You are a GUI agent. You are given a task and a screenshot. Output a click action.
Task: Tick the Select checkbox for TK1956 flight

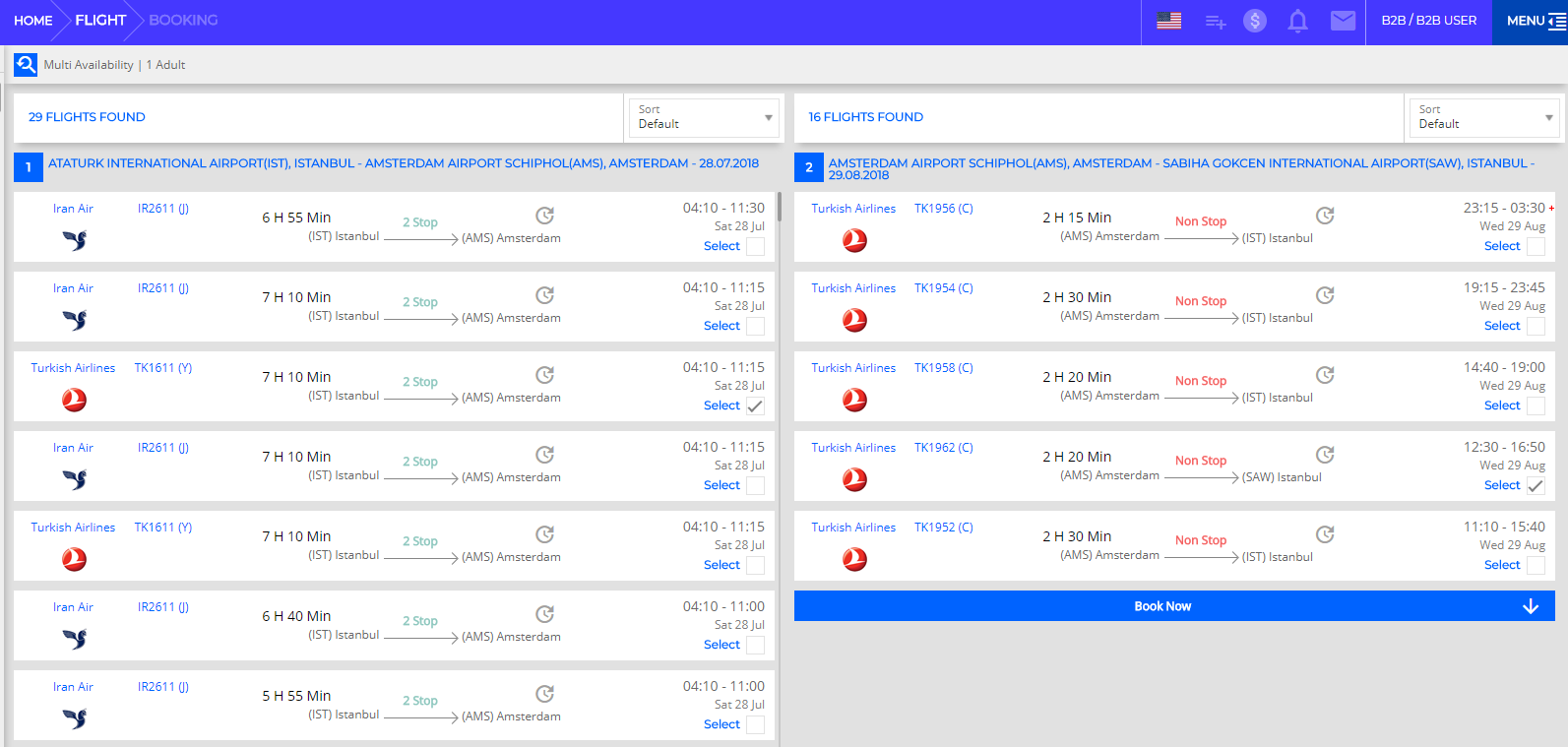coord(1536,246)
